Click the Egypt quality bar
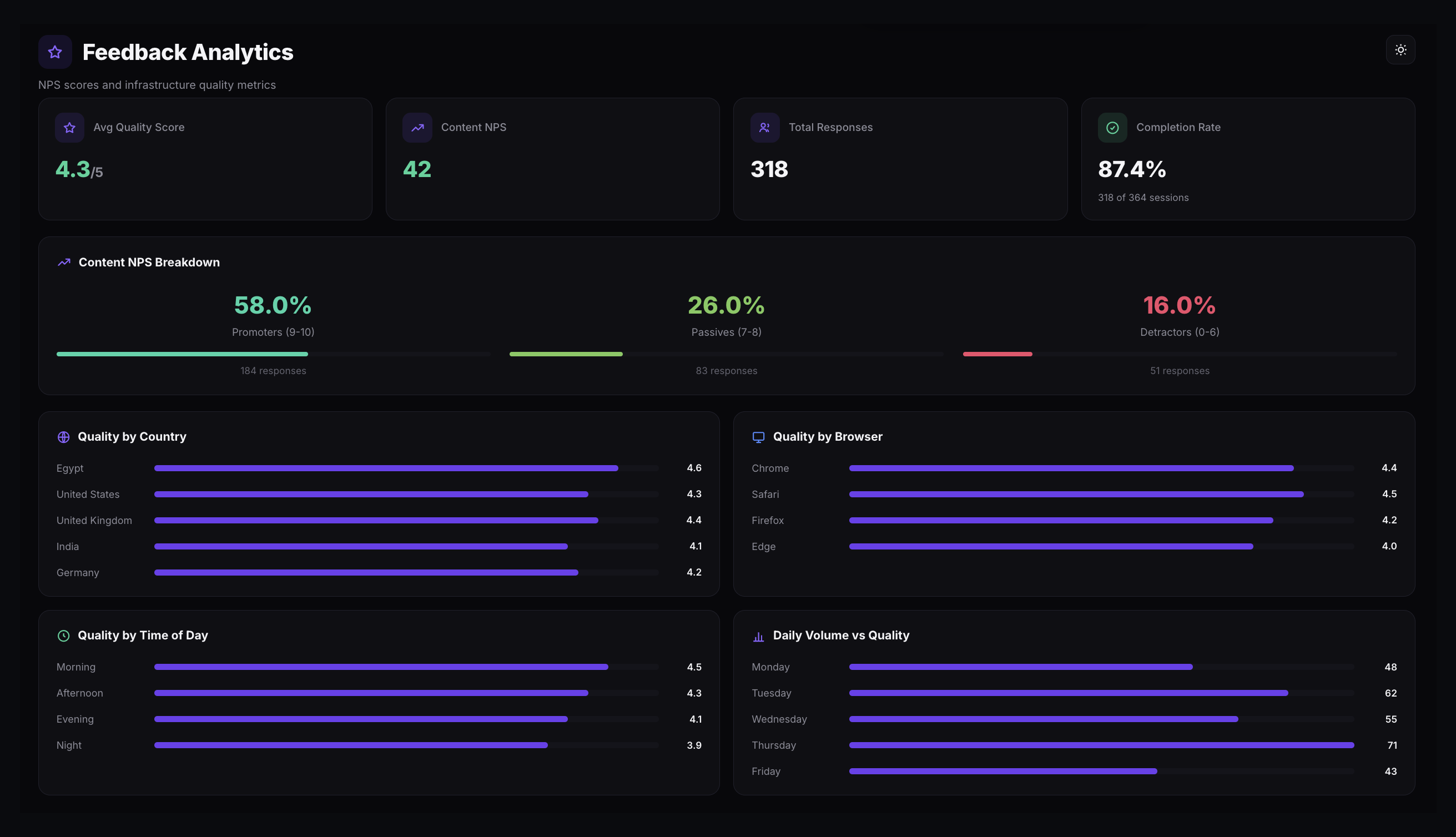This screenshot has height=837, width=1456. coord(406,468)
